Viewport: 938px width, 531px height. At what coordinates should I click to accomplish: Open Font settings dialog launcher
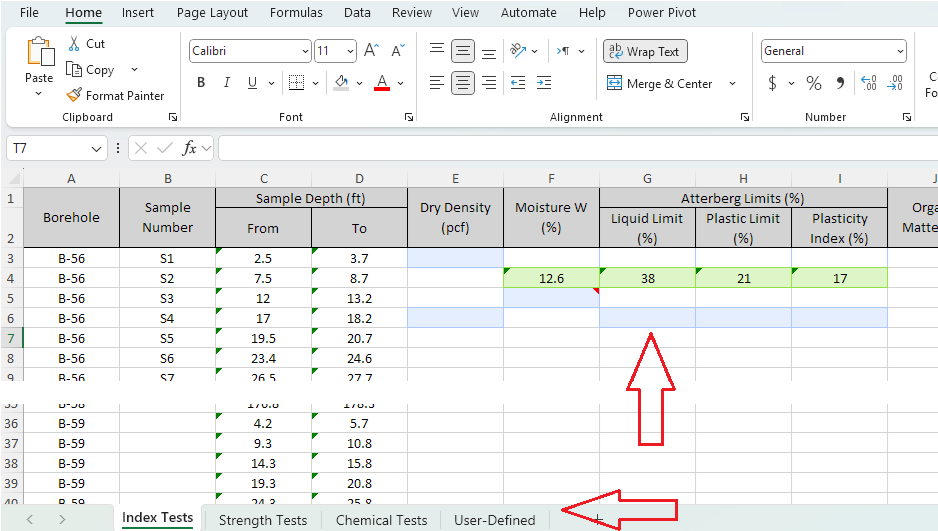click(x=409, y=117)
